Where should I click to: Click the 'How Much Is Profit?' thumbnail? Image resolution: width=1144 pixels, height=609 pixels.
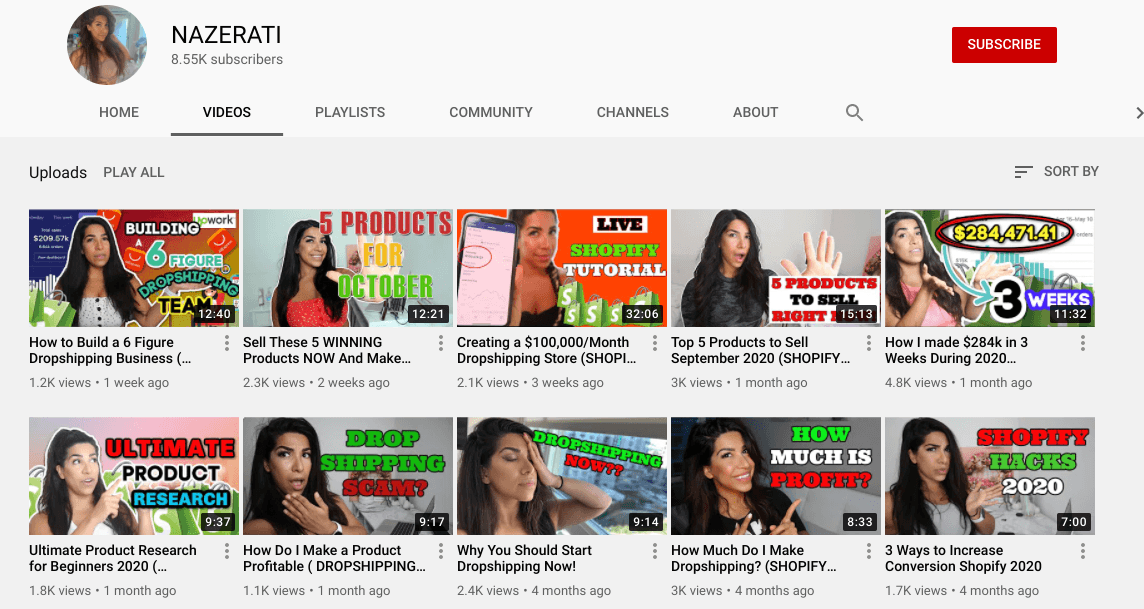[x=776, y=476]
